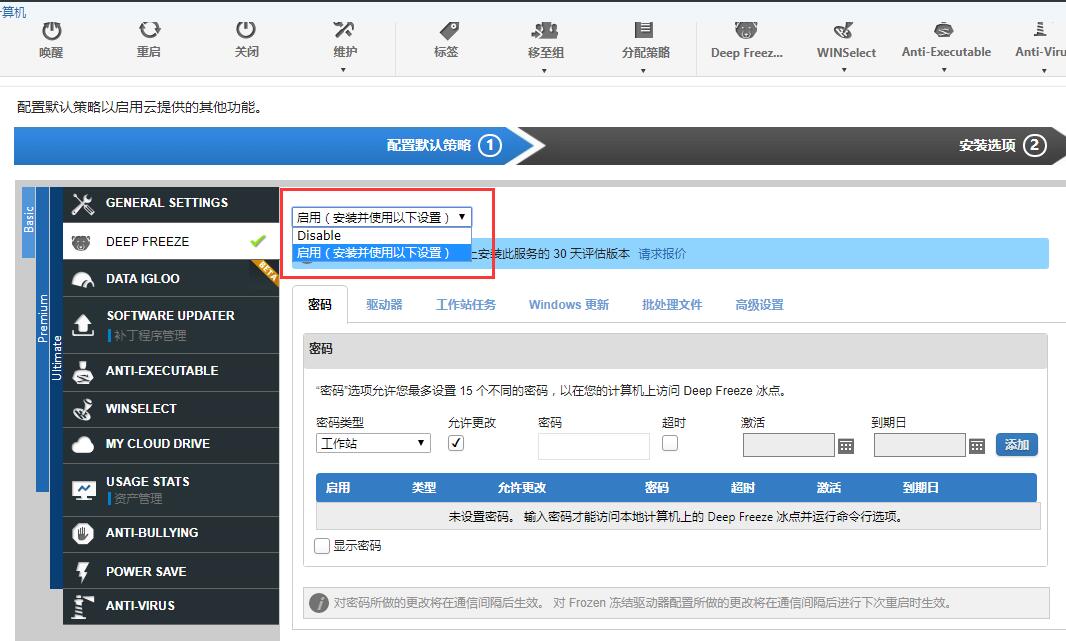Click the Shutdown (关闭) toolbar icon
This screenshot has width=1066, height=641.
click(246, 32)
